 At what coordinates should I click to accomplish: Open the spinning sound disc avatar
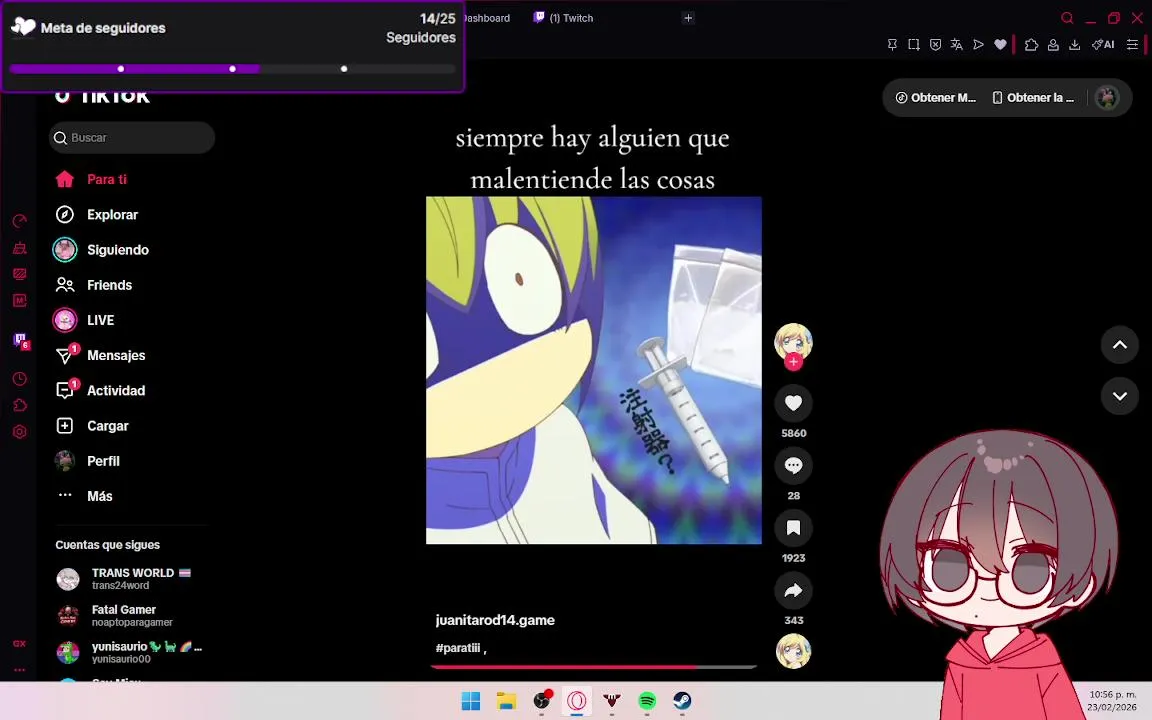[x=793, y=651]
